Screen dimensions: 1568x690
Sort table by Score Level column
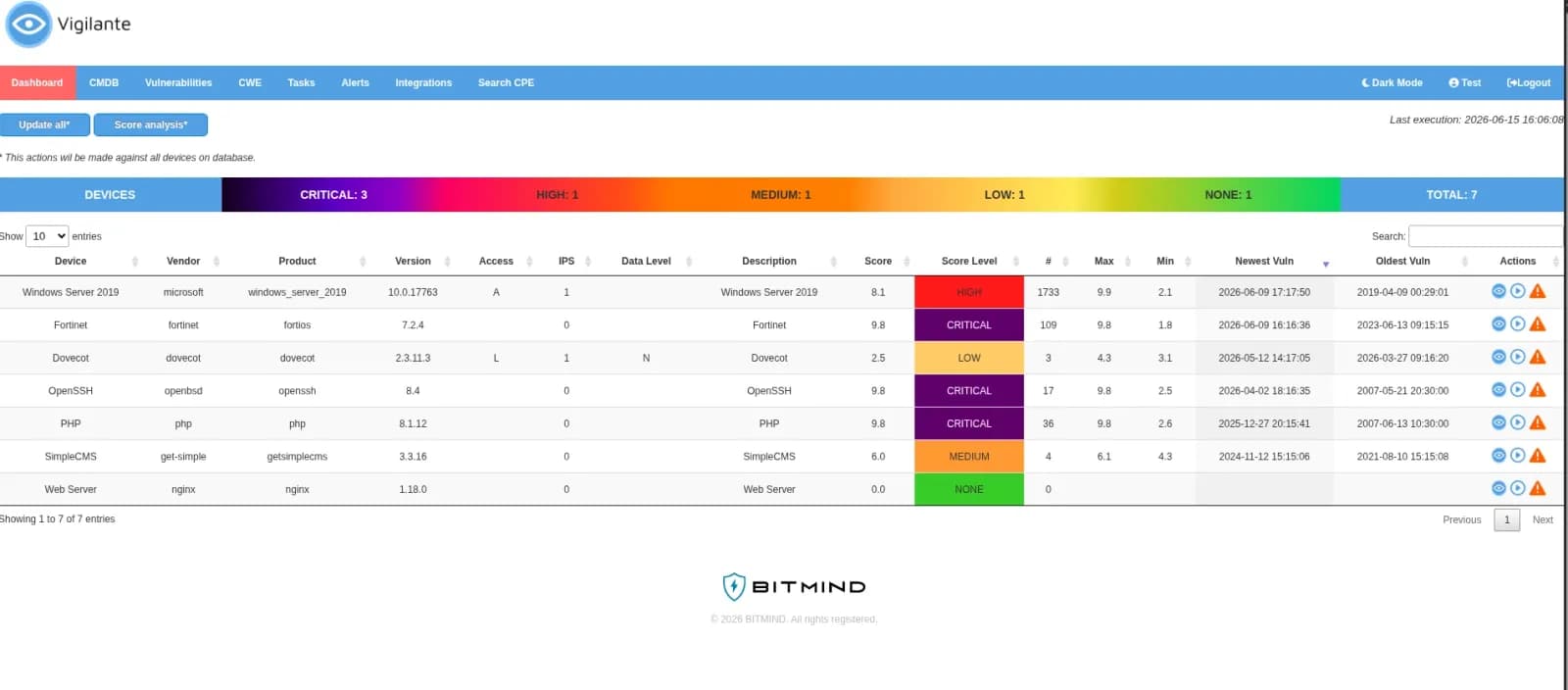pos(969,262)
